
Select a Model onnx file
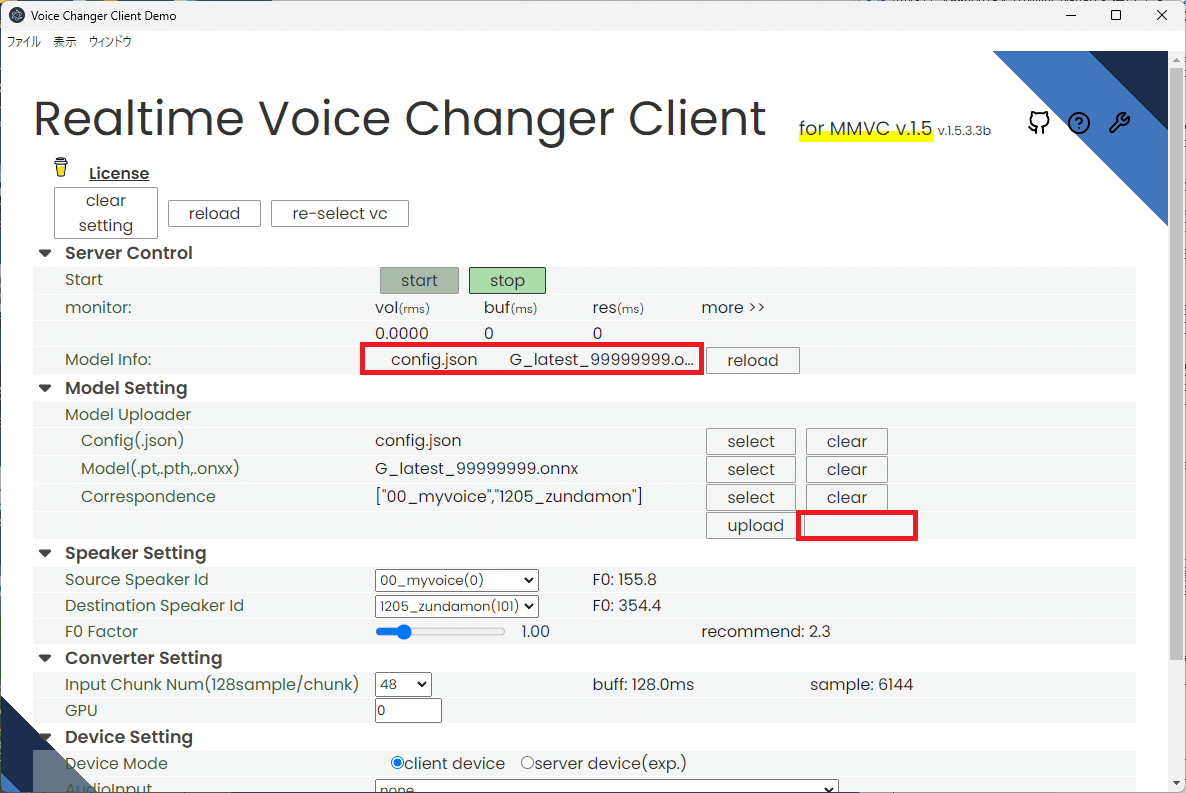click(x=750, y=469)
